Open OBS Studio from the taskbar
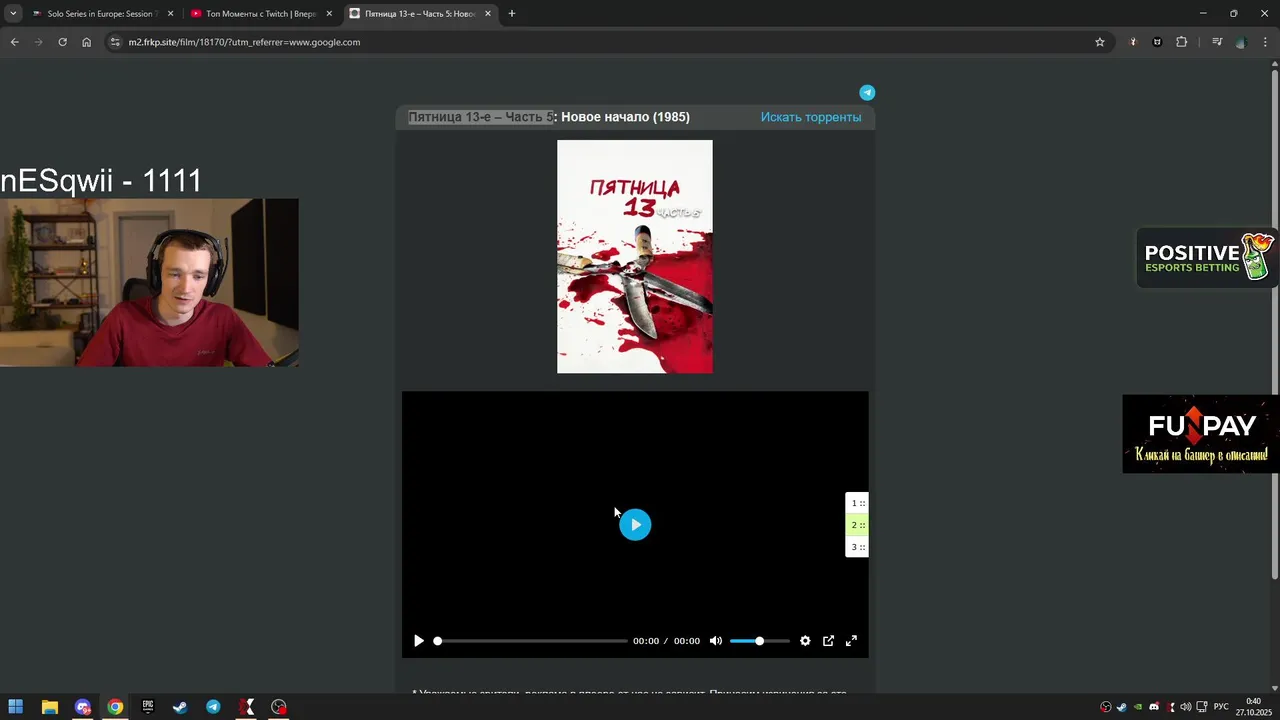 (279, 707)
